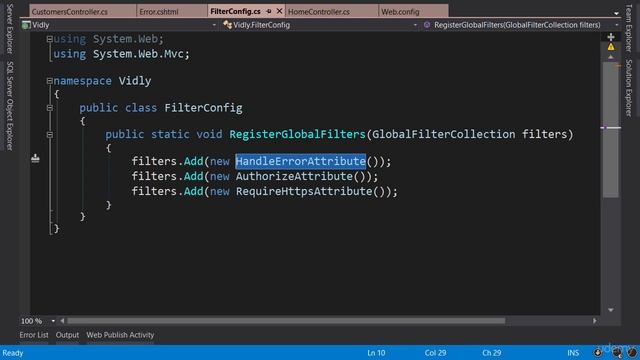
Task: Close the FilterConfig.cs tab
Action: 279,11
